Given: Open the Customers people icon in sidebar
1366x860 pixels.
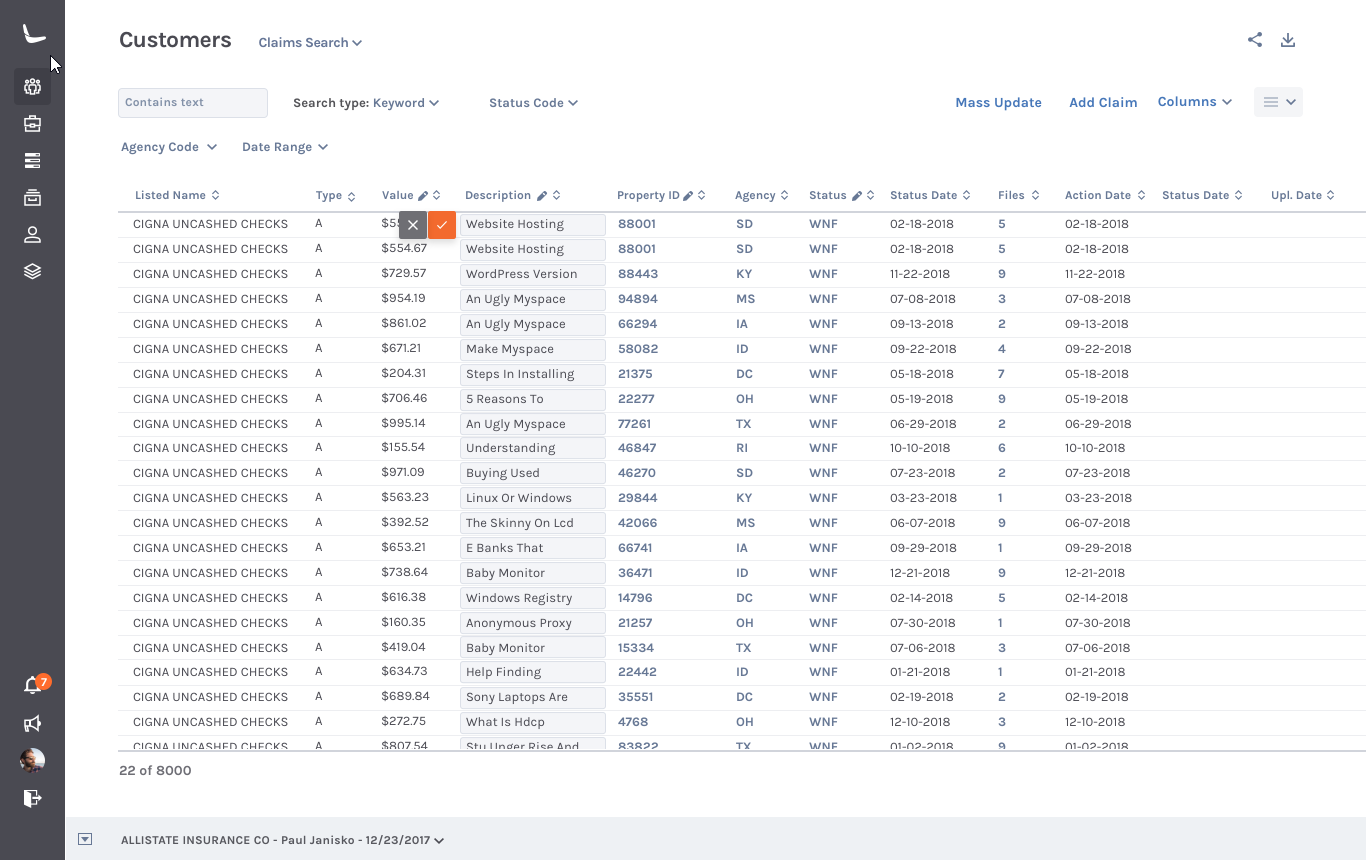Looking at the screenshot, I should (33, 86).
